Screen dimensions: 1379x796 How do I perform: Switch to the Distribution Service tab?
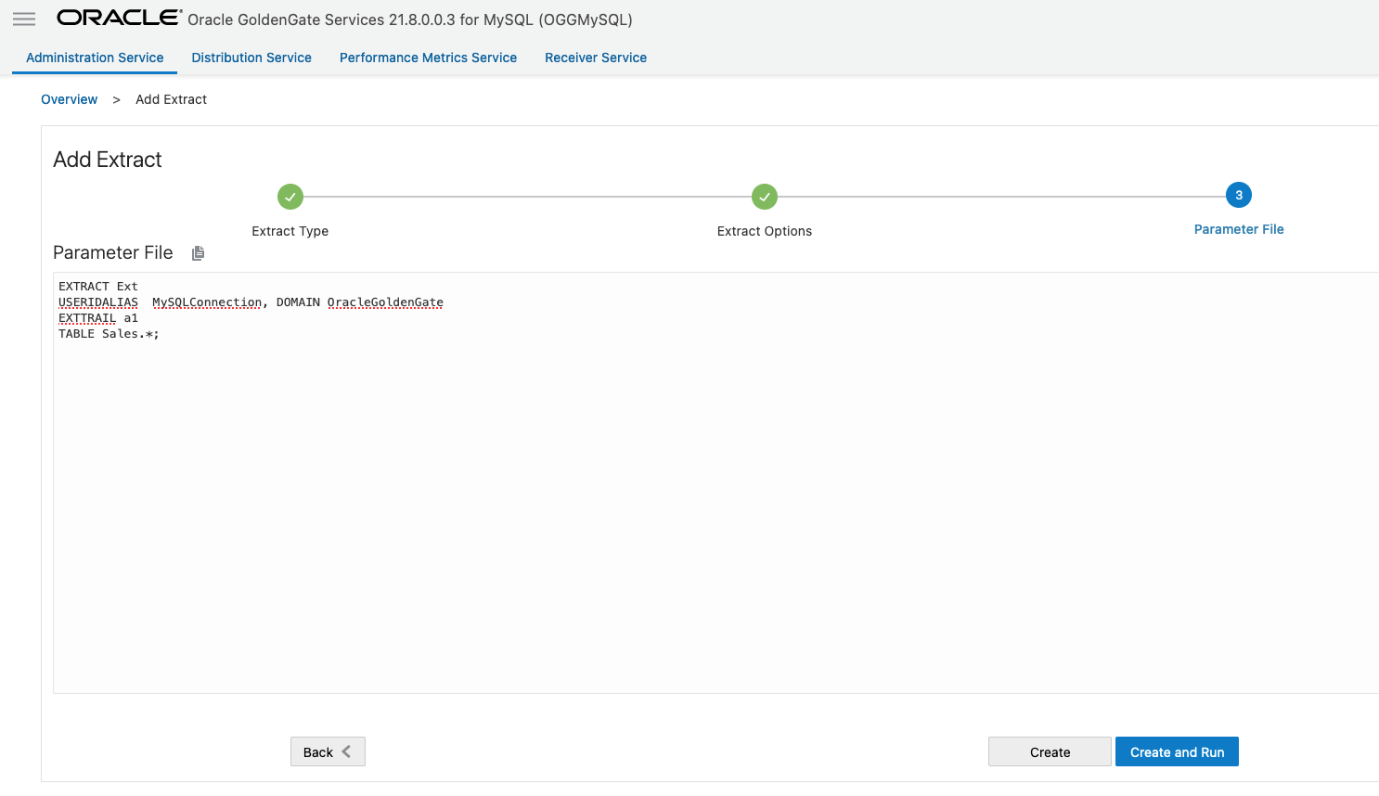[x=251, y=57]
